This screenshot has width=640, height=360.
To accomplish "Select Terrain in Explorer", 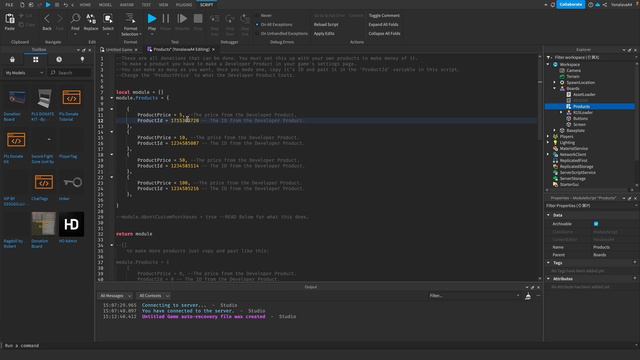I will point(573,76).
